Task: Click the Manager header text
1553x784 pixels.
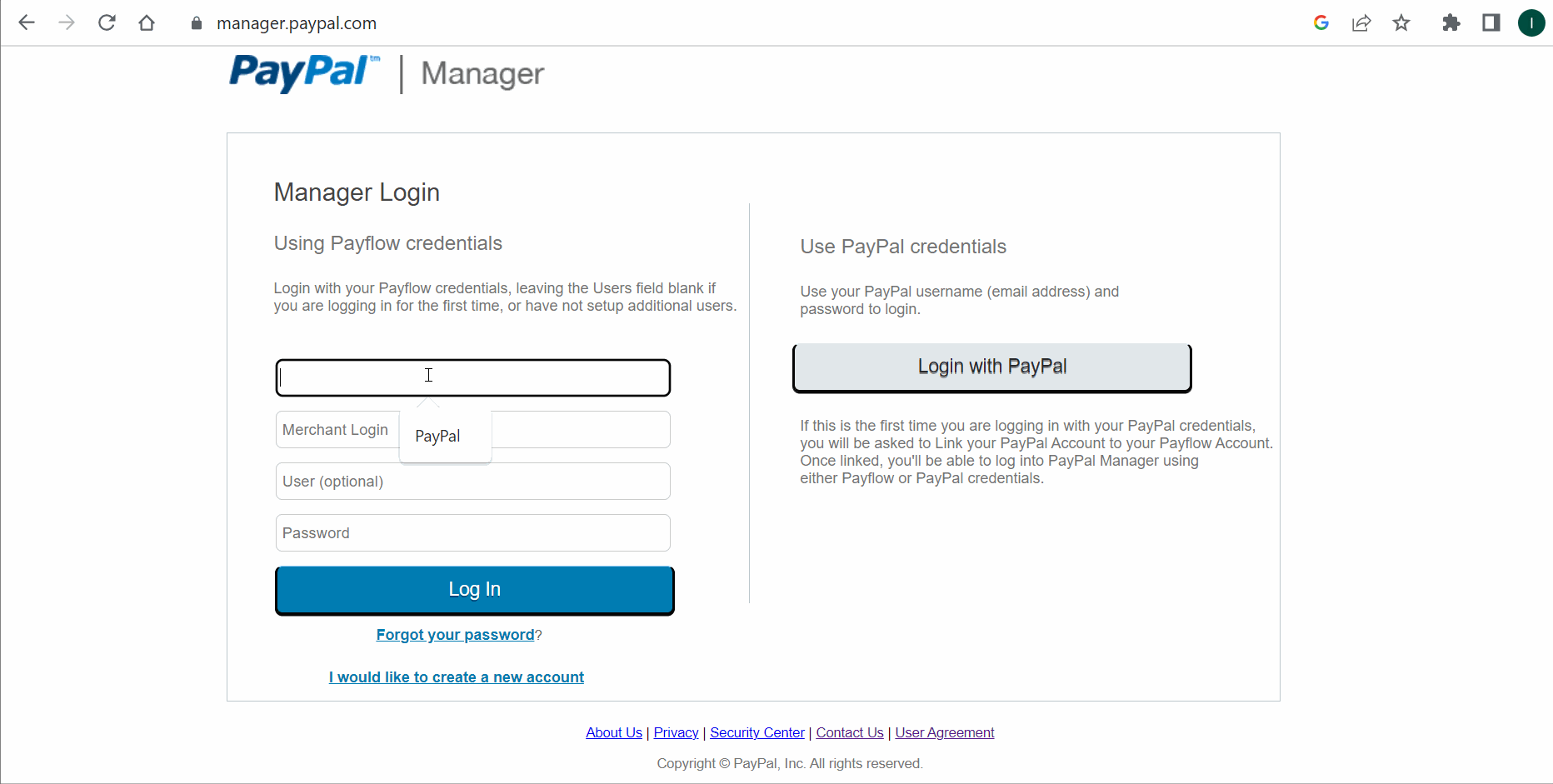Action: (x=482, y=74)
